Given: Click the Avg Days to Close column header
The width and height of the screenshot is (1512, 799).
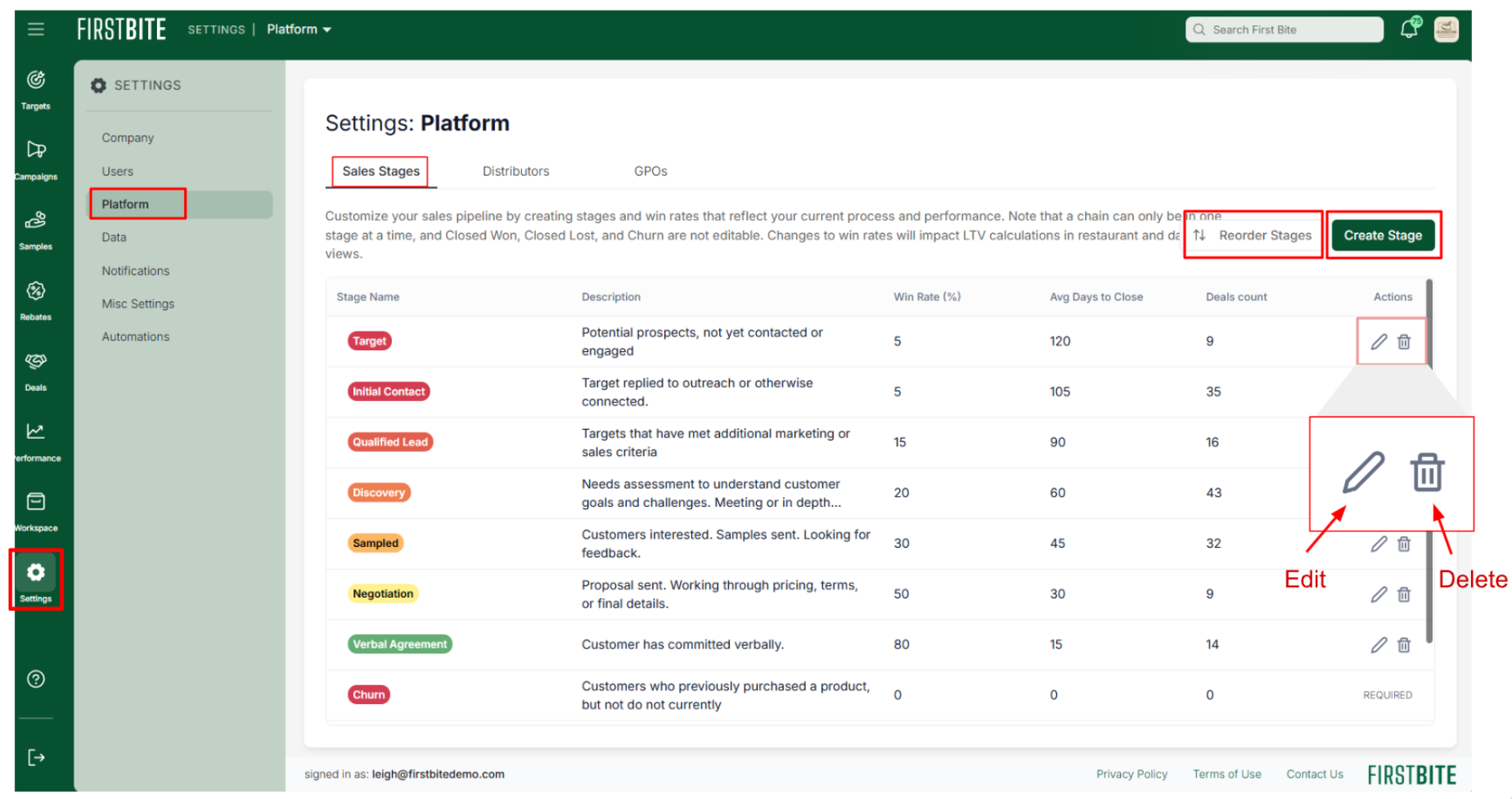Looking at the screenshot, I should (x=1096, y=297).
